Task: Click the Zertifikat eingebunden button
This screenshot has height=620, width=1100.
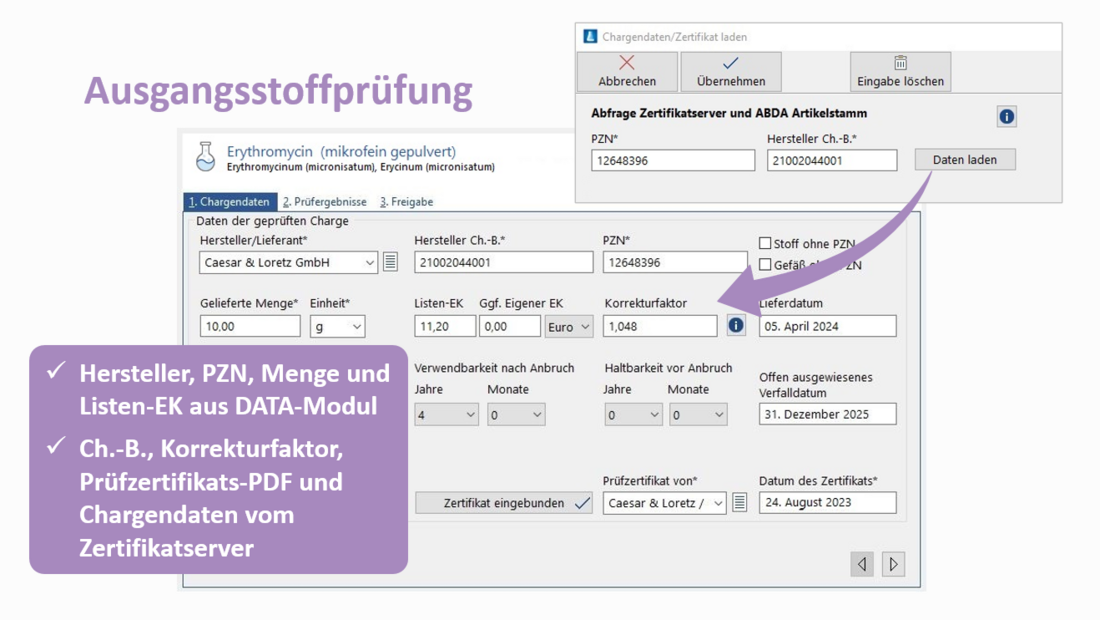Action: click(x=504, y=503)
